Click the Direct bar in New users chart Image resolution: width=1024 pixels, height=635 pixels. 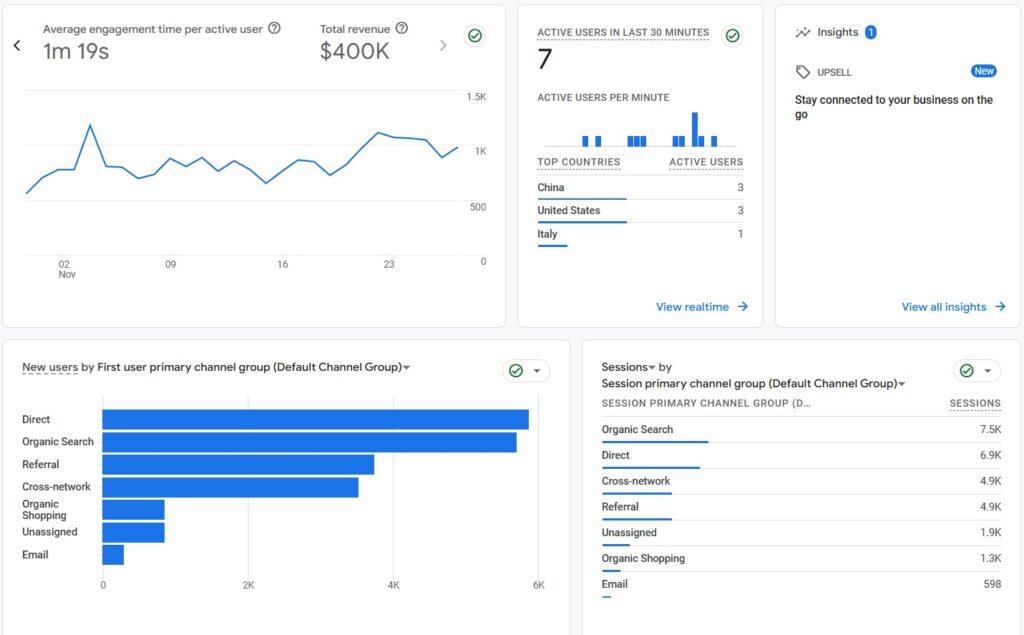(x=315, y=420)
